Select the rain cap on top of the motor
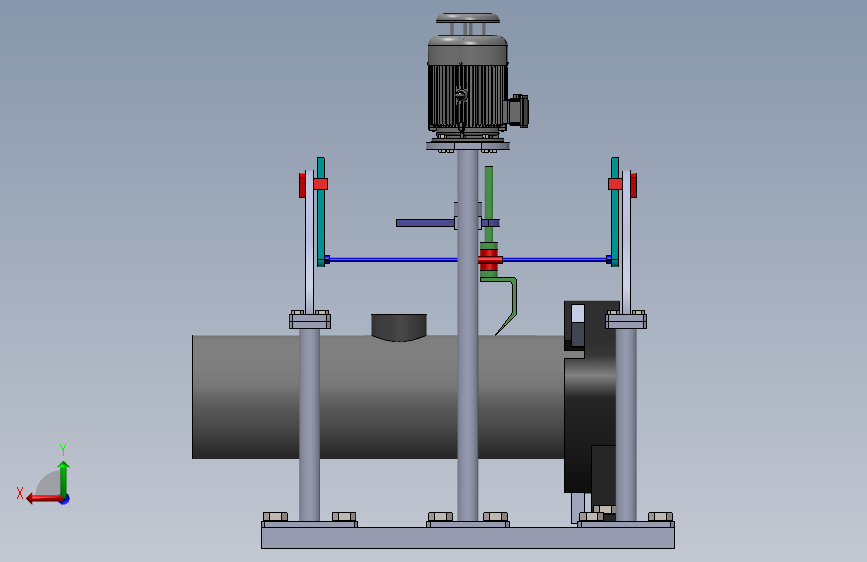This screenshot has height=562, width=867. [468, 19]
